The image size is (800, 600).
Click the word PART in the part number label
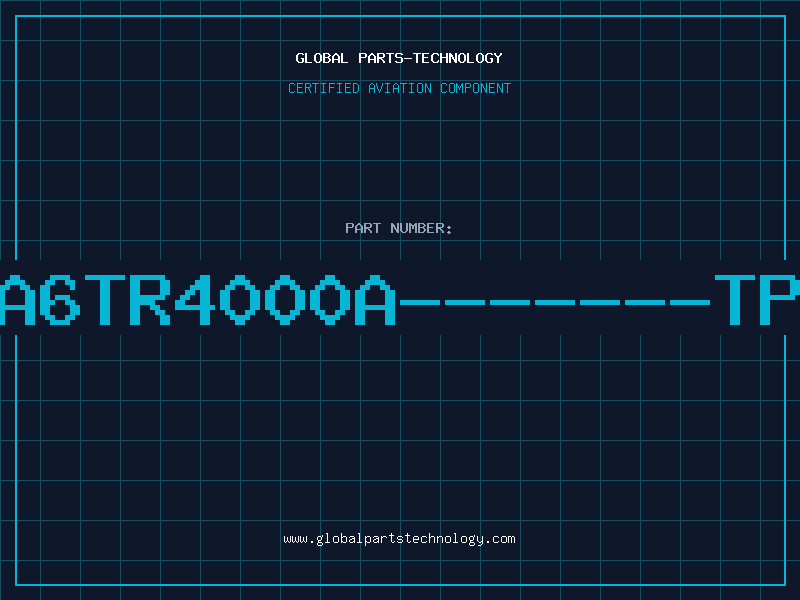click(x=363, y=228)
